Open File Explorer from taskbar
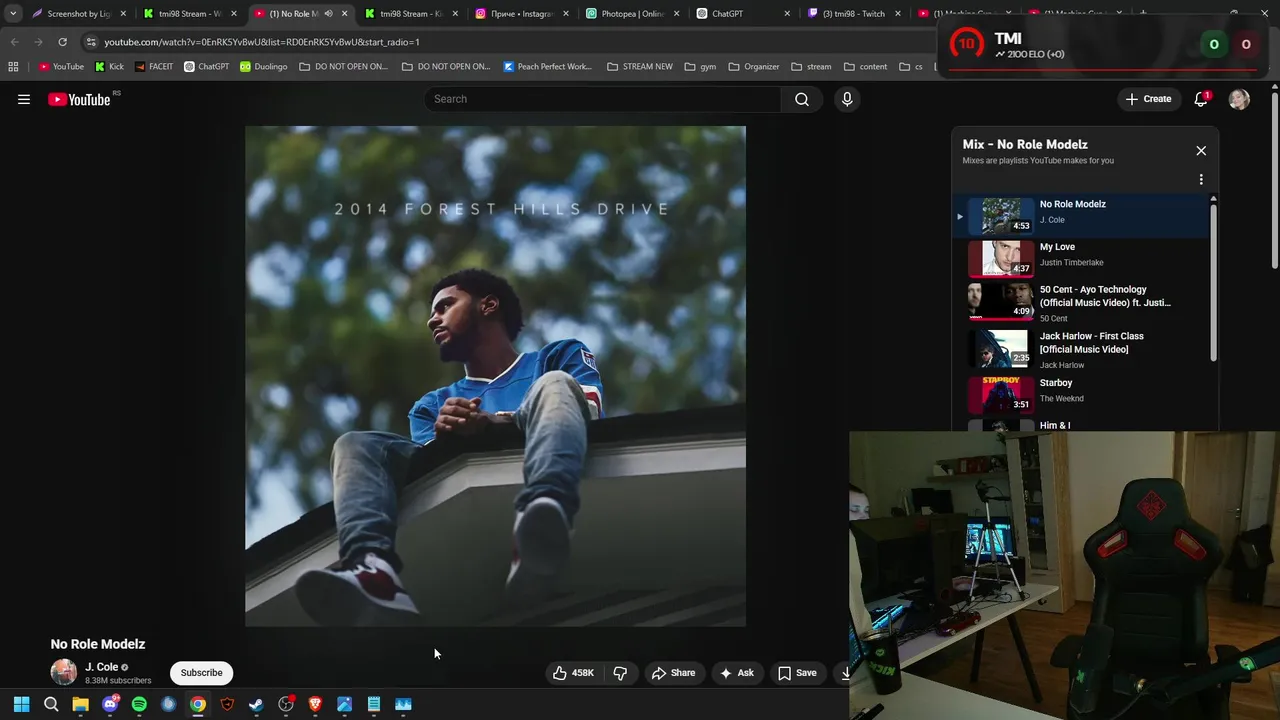Screen dimensions: 1280x720 [80, 704]
